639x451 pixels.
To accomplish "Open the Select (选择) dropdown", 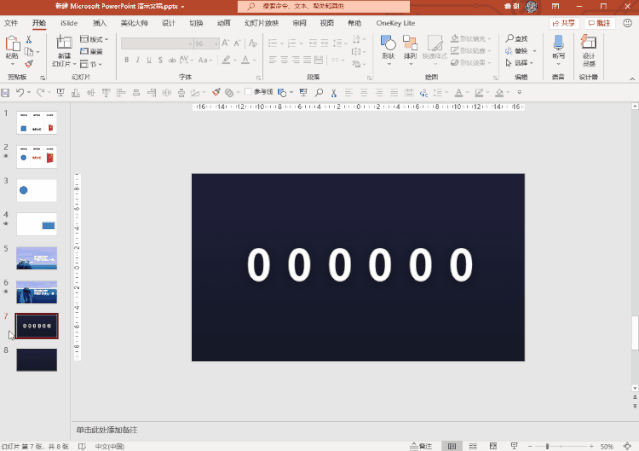I will coord(519,63).
